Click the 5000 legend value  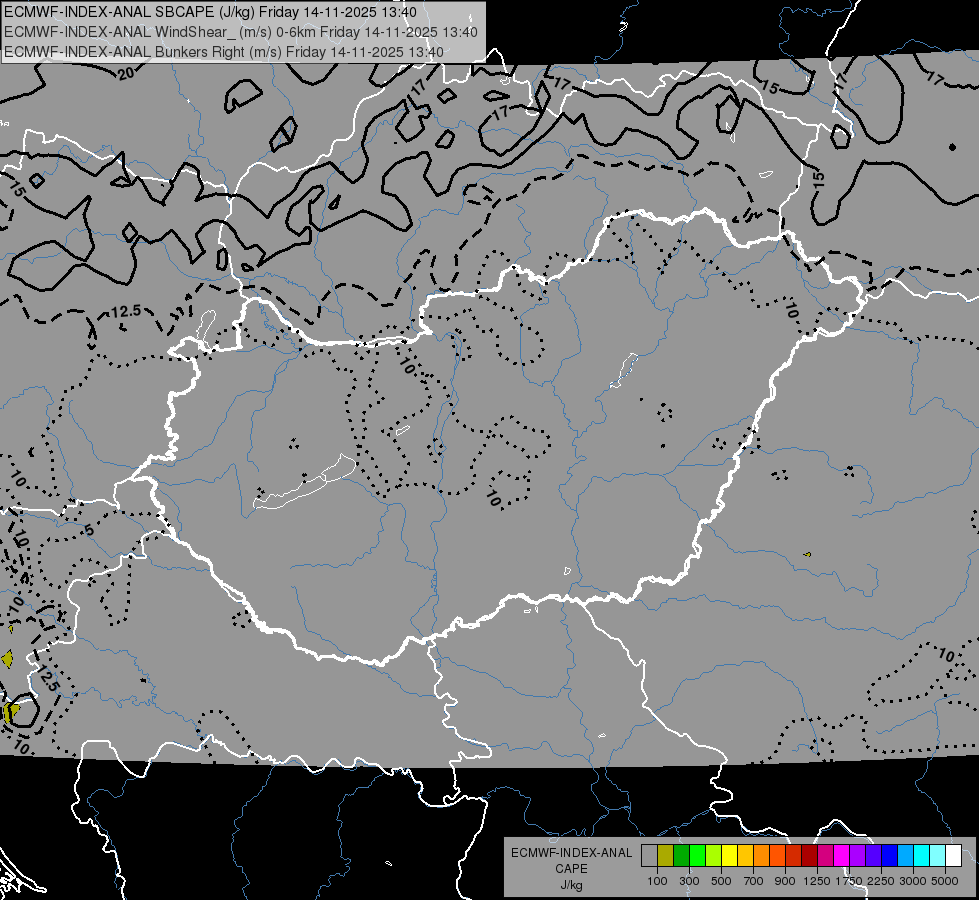[945, 881]
